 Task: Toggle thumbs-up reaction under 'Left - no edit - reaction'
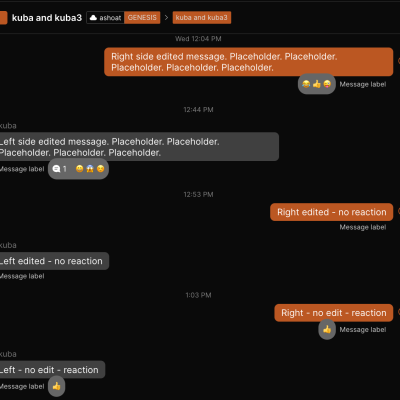tap(56, 386)
